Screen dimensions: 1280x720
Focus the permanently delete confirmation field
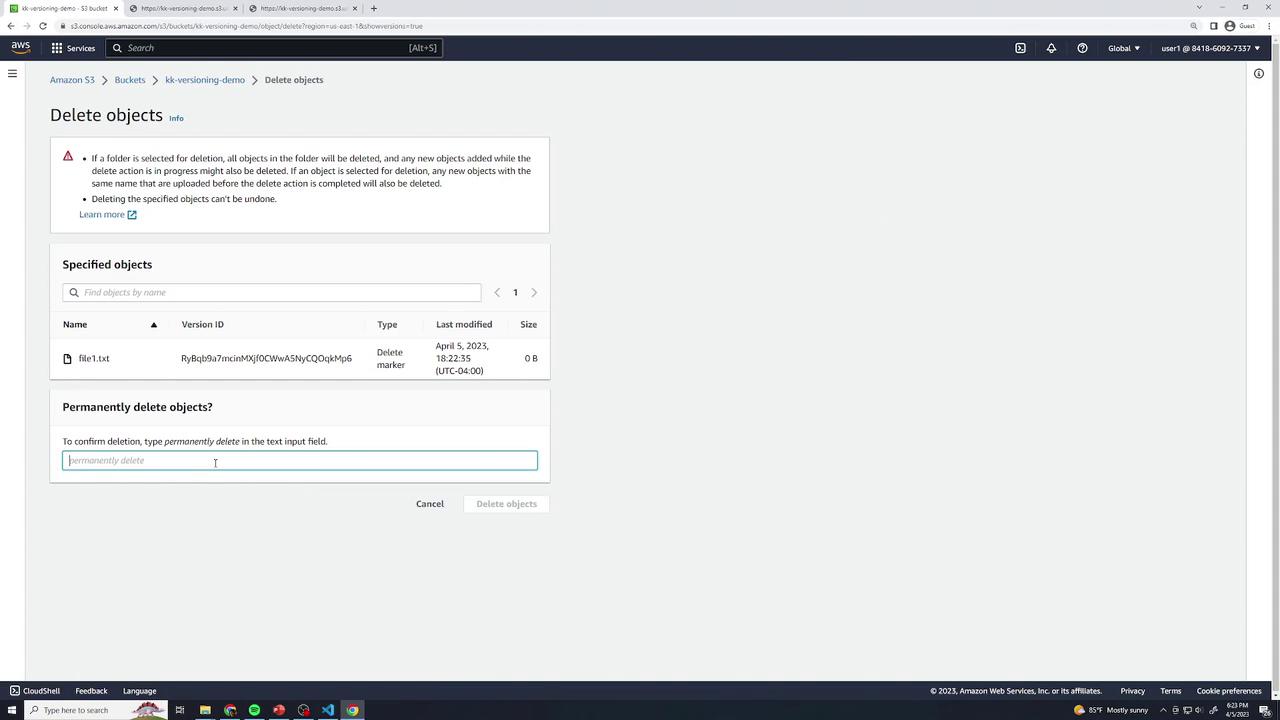300,461
